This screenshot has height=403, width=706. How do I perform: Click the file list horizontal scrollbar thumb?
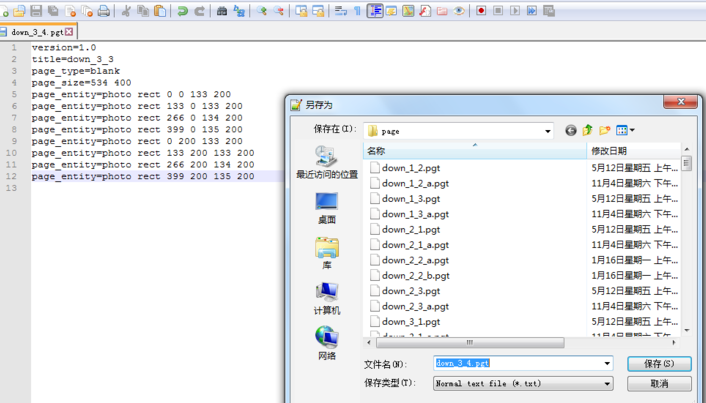coord(470,343)
